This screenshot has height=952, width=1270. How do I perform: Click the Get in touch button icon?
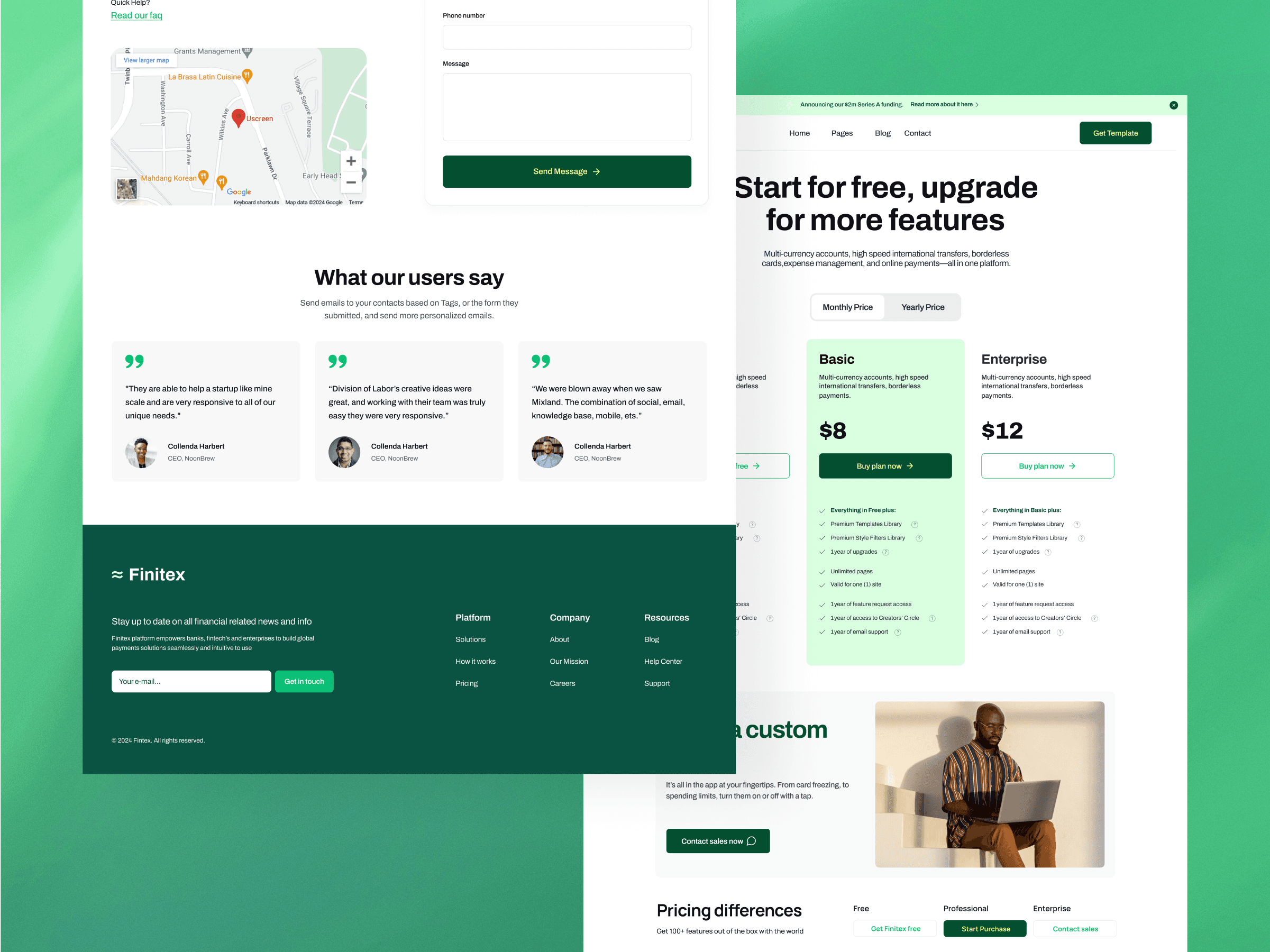point(303,681)
